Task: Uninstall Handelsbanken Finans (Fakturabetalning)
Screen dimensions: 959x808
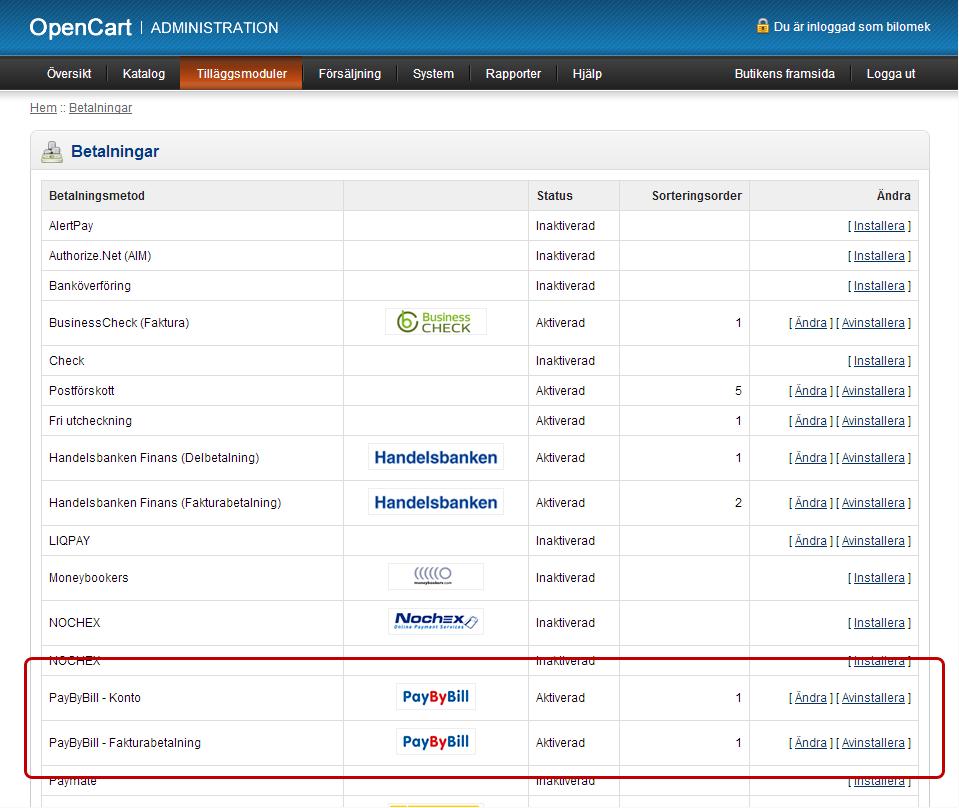Action: tap(873, 503)
